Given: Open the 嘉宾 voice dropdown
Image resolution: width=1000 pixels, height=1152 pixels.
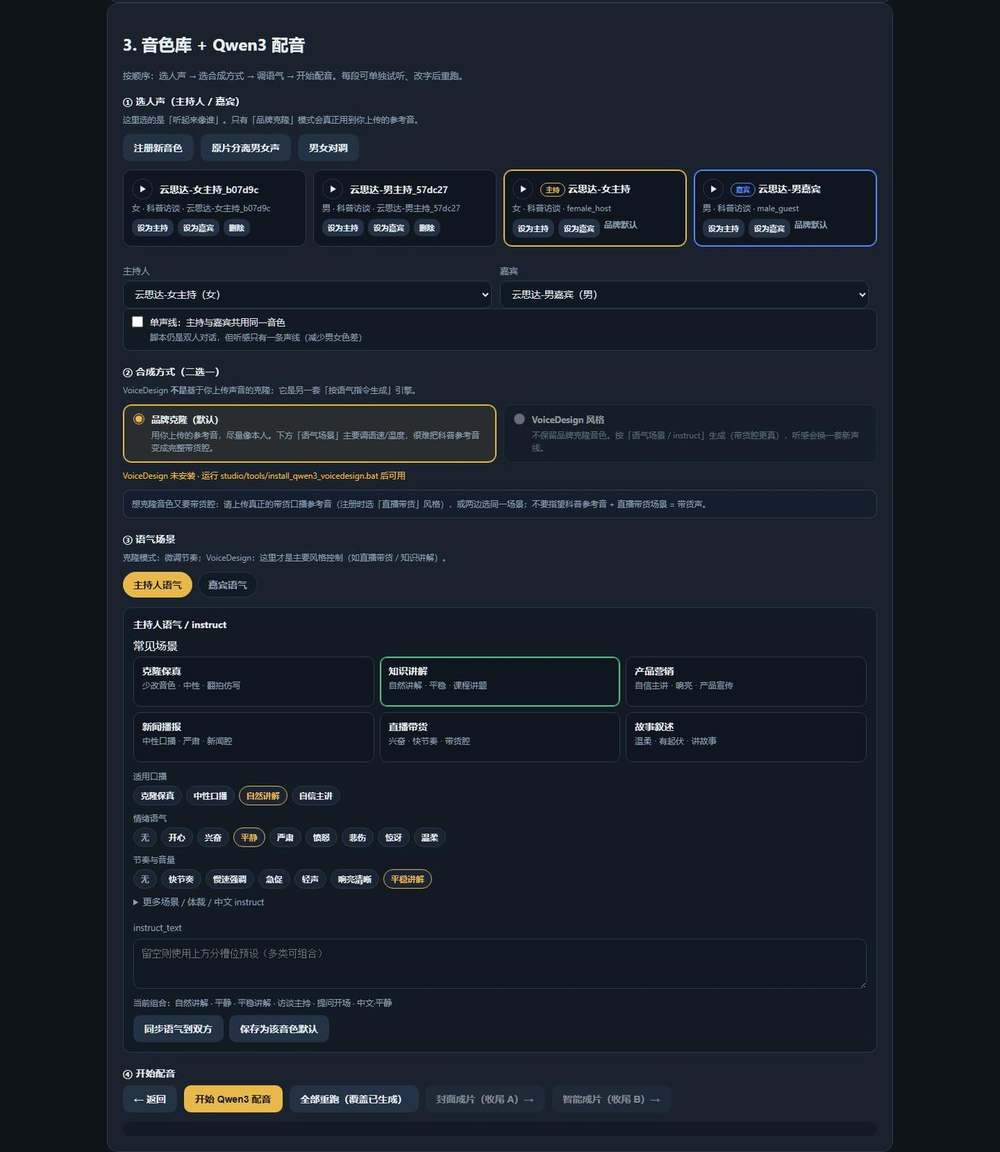Looking at the screenshot, I should pyautogui.click(x=684, y=295).
